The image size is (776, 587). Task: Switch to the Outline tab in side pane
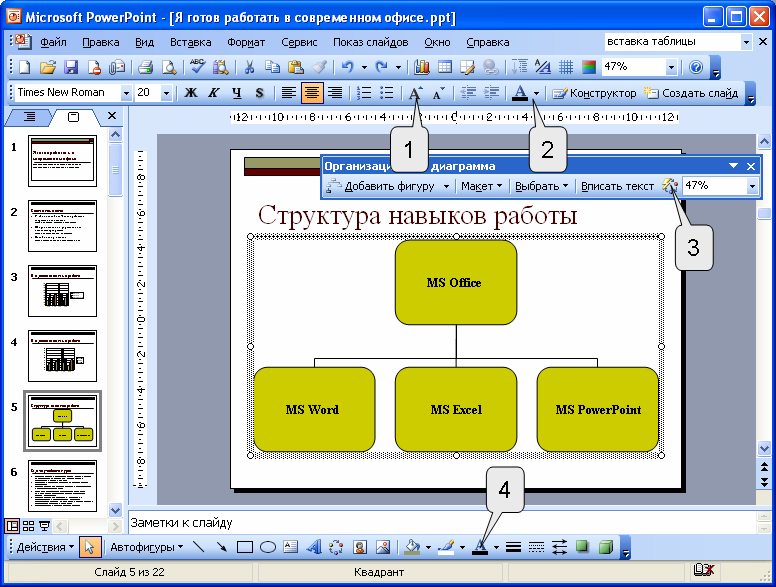29,117
